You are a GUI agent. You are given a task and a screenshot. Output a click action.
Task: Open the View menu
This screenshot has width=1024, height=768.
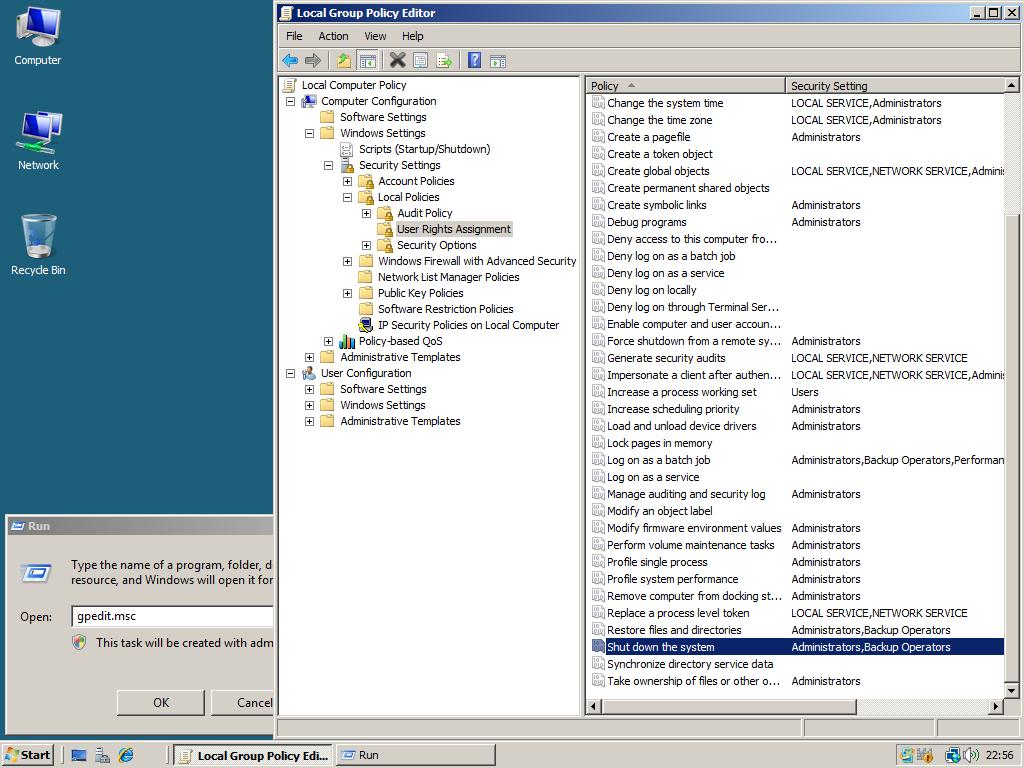click(375, 36)
